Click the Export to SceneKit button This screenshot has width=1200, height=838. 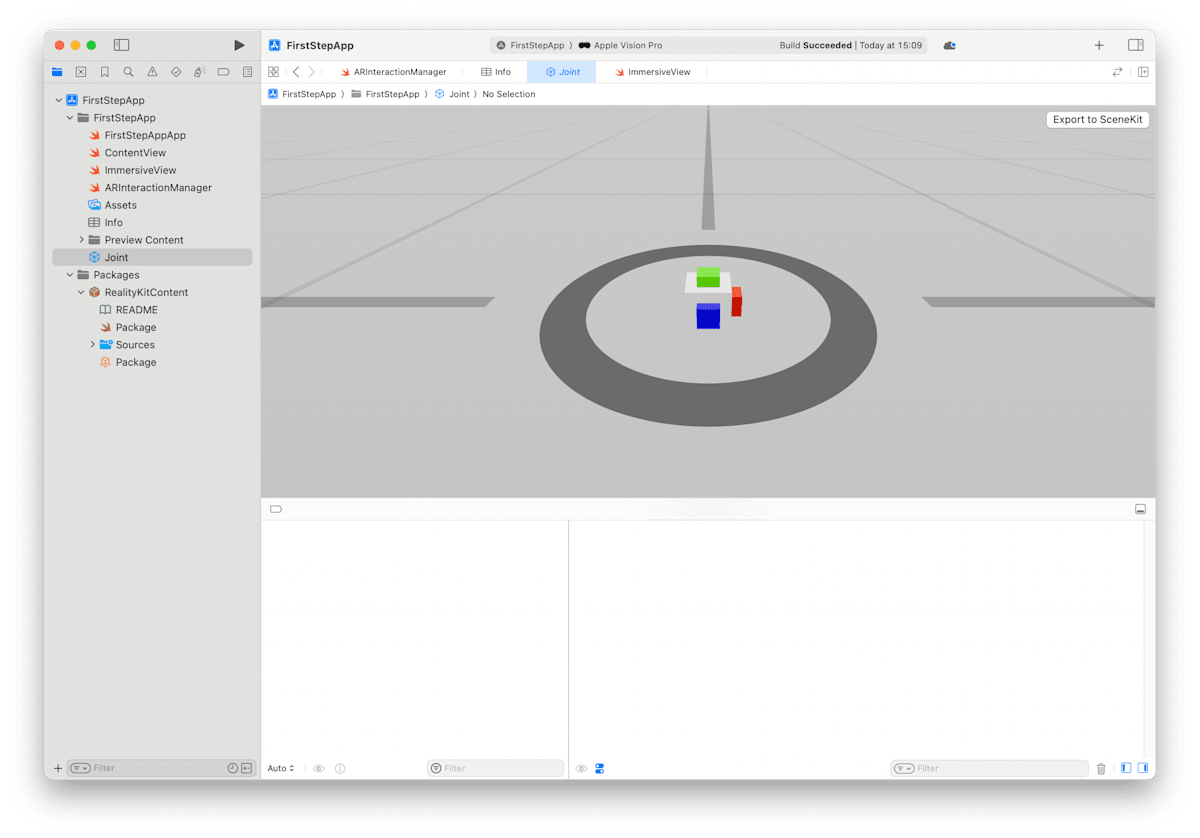click(x=1096, y=119)
